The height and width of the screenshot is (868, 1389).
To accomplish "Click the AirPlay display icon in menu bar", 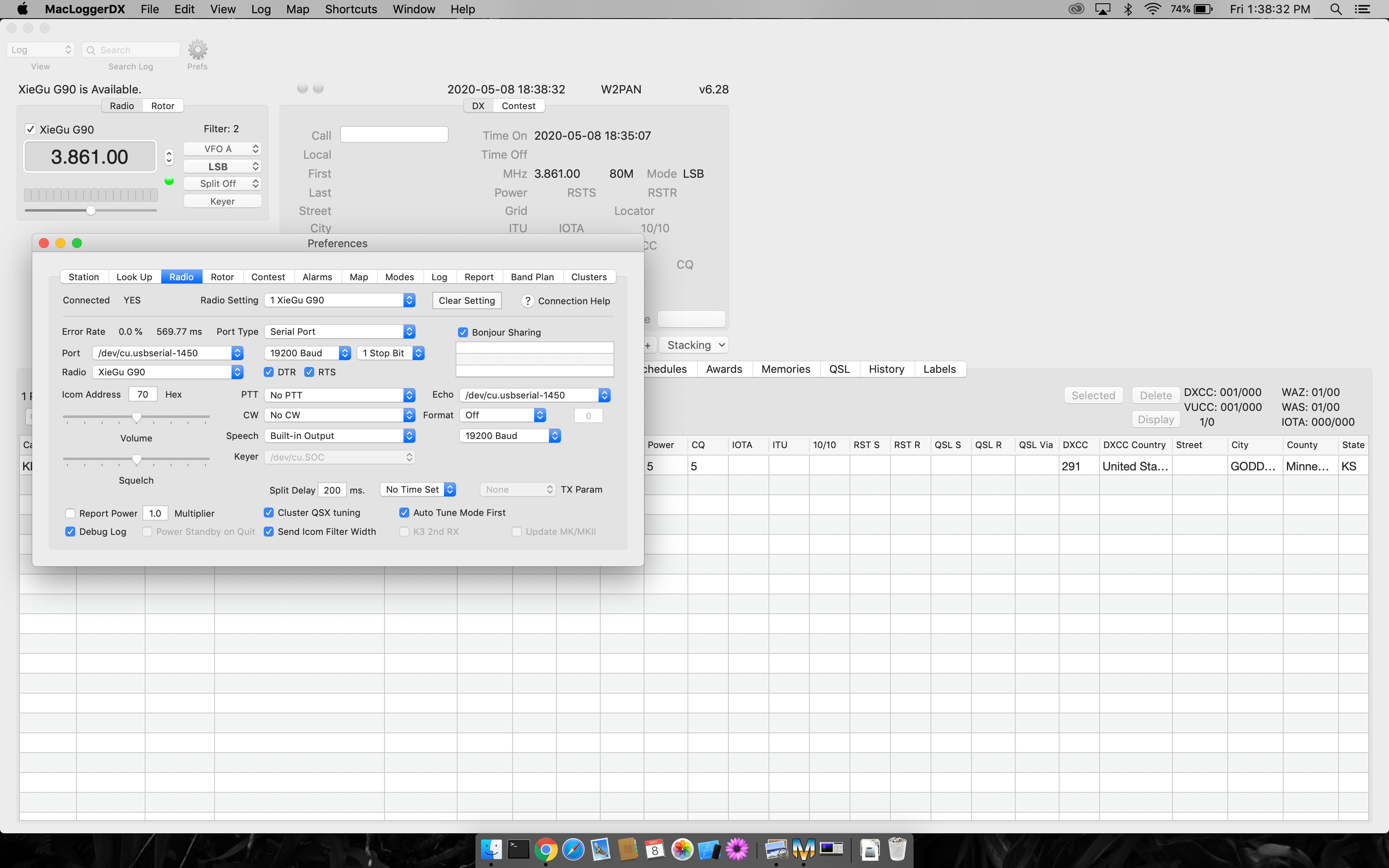I will coord(1103,9).
